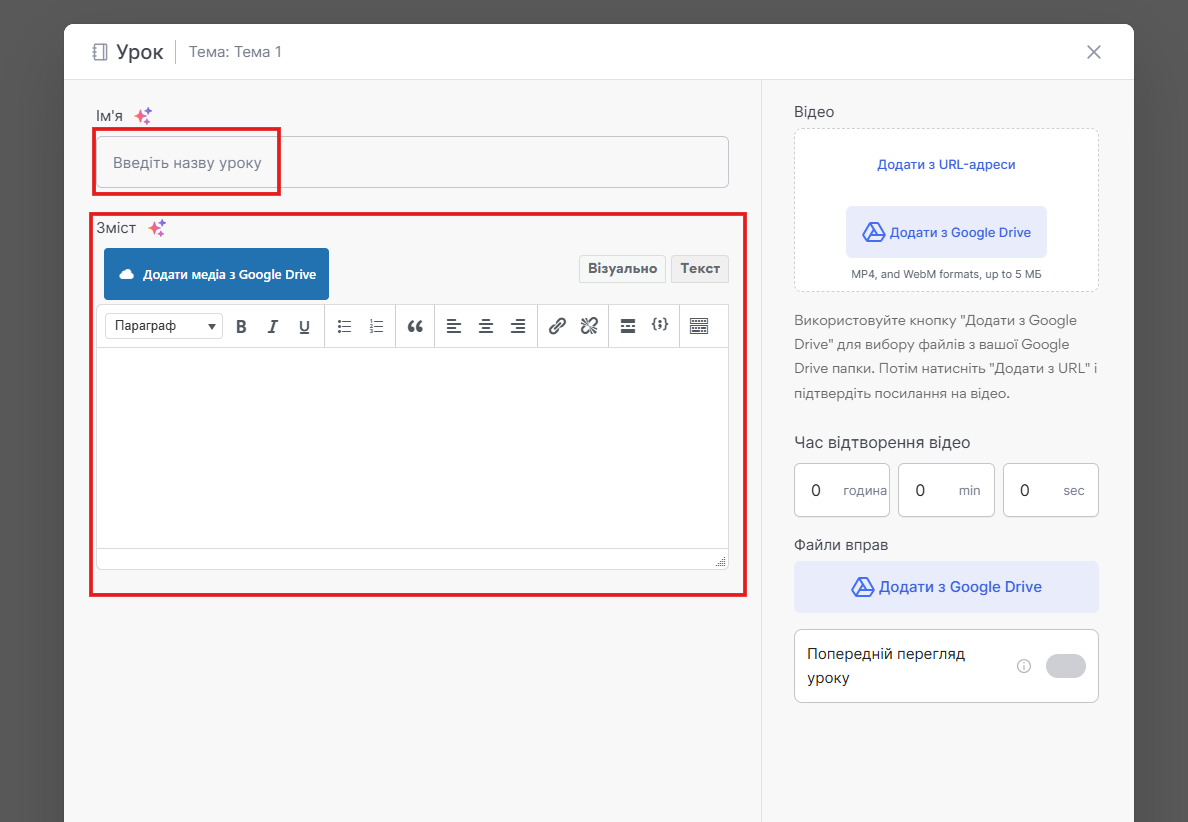This screenshot has width=1188, height=822.
Task: Switch to the Візуально editor tab
Action: click(x=622, y=269)
